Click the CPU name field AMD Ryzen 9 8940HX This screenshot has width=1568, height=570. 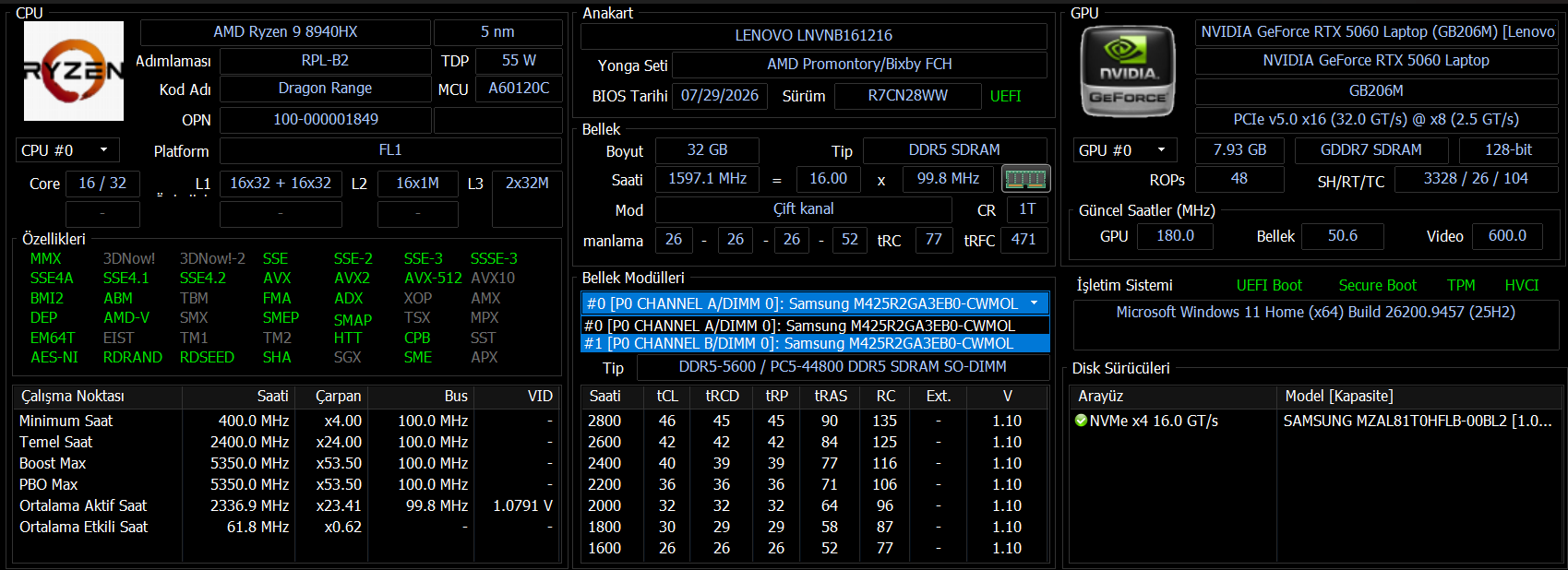coord(285,32)
